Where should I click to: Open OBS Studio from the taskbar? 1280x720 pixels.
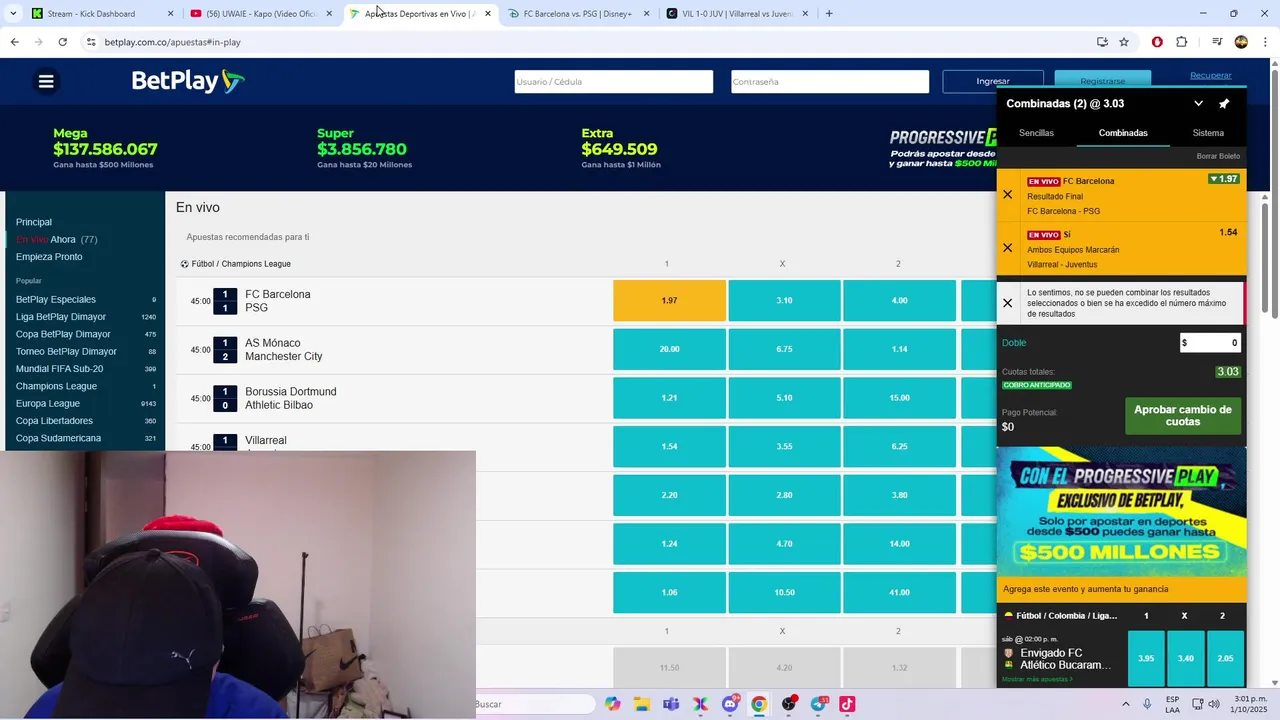point(789,704)
